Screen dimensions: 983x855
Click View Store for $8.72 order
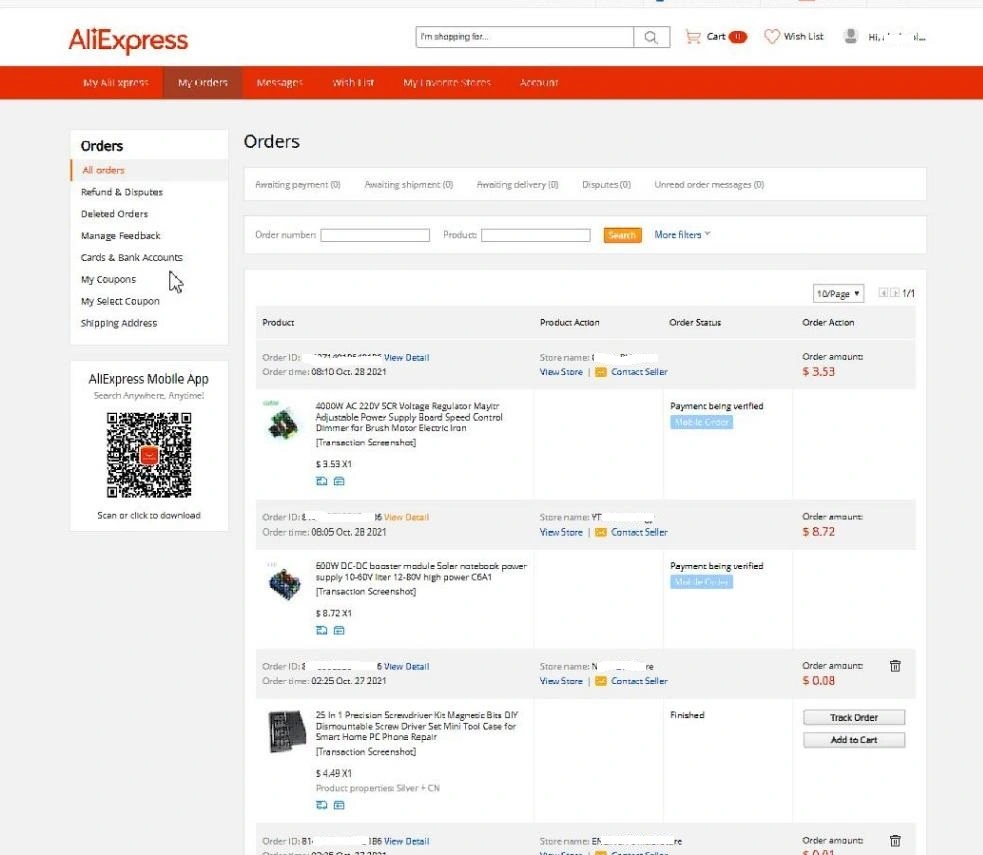click(x=561, y=532)
